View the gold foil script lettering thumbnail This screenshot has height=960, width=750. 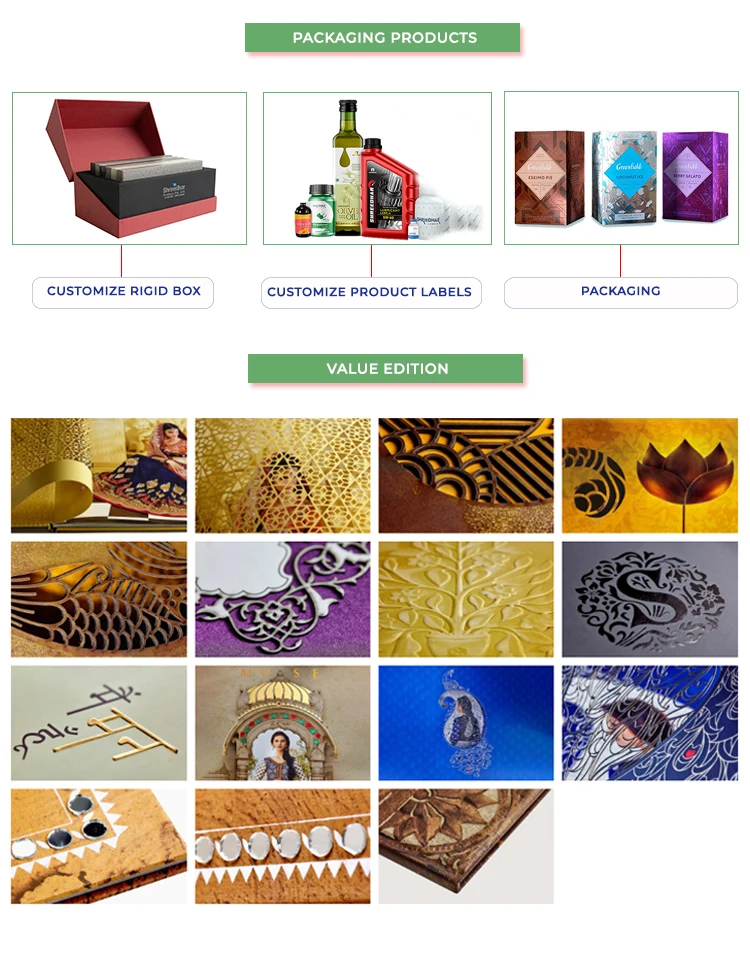pyautogui.click(x=99, y=723)
